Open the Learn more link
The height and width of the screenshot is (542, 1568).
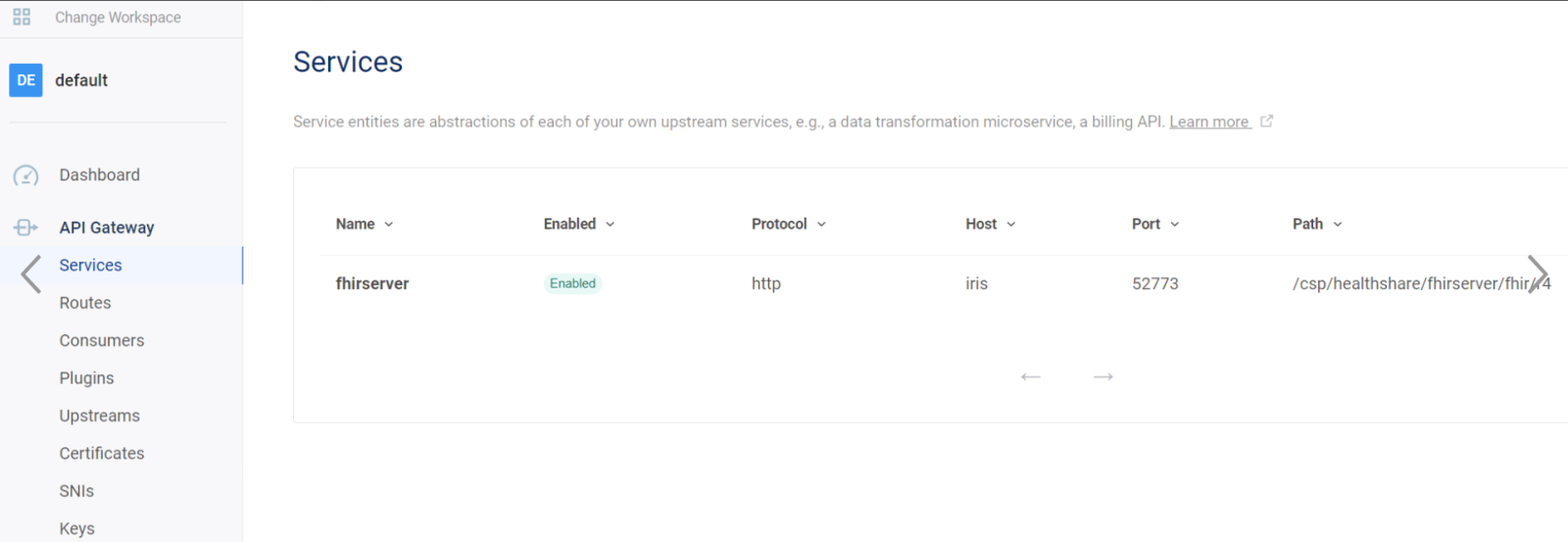(1208, 122)
